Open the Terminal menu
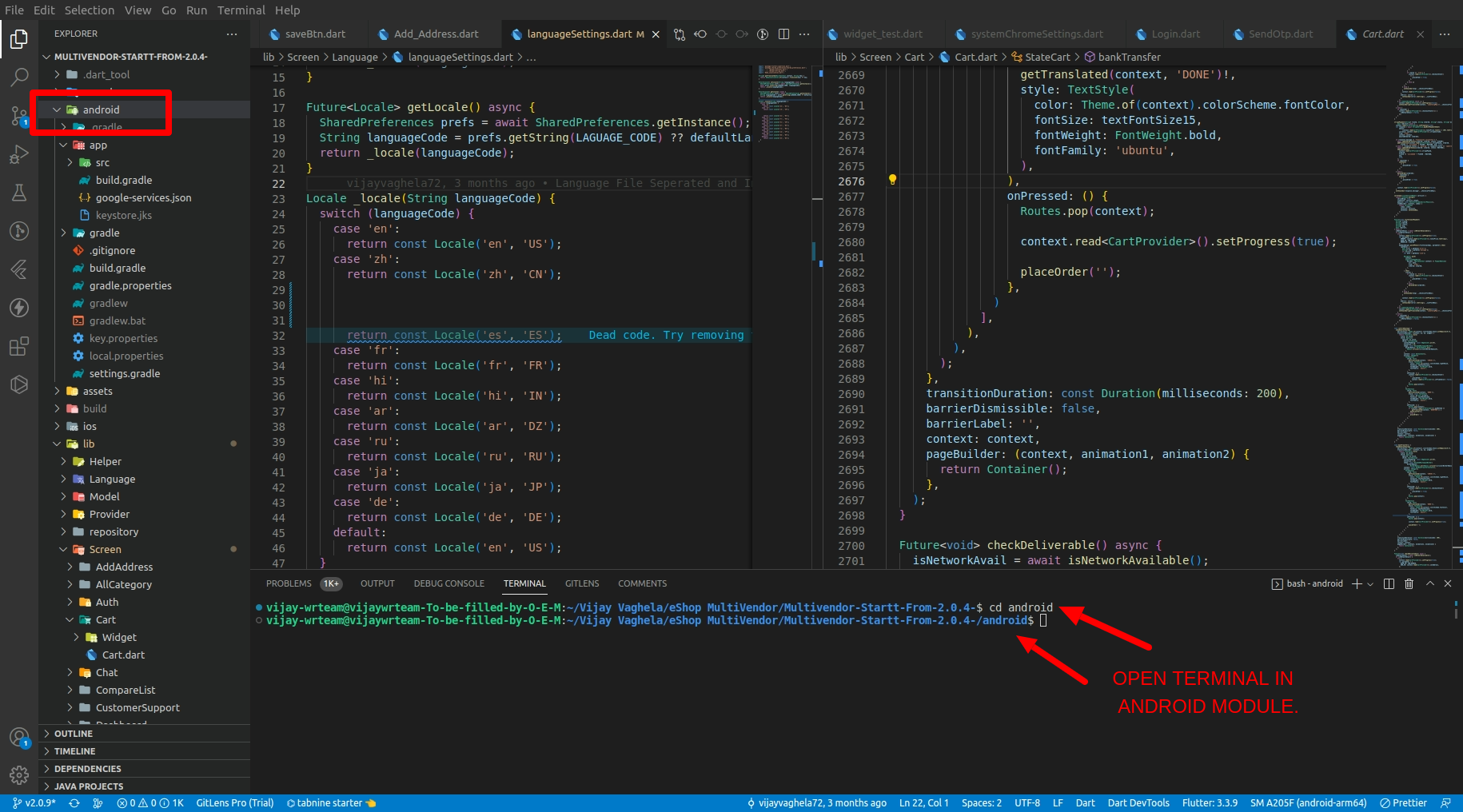This screenshot has width=1463, height=812. [241, 10]
